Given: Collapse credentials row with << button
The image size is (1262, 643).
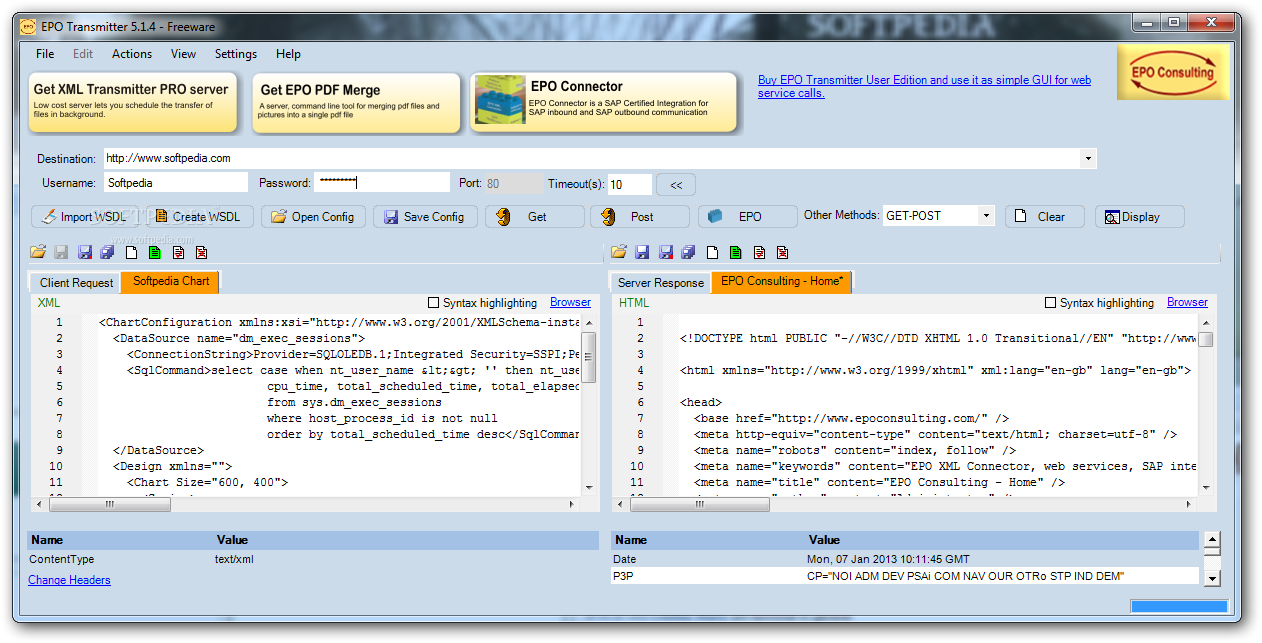Looking at the screenshot, I should click(676, 185).
